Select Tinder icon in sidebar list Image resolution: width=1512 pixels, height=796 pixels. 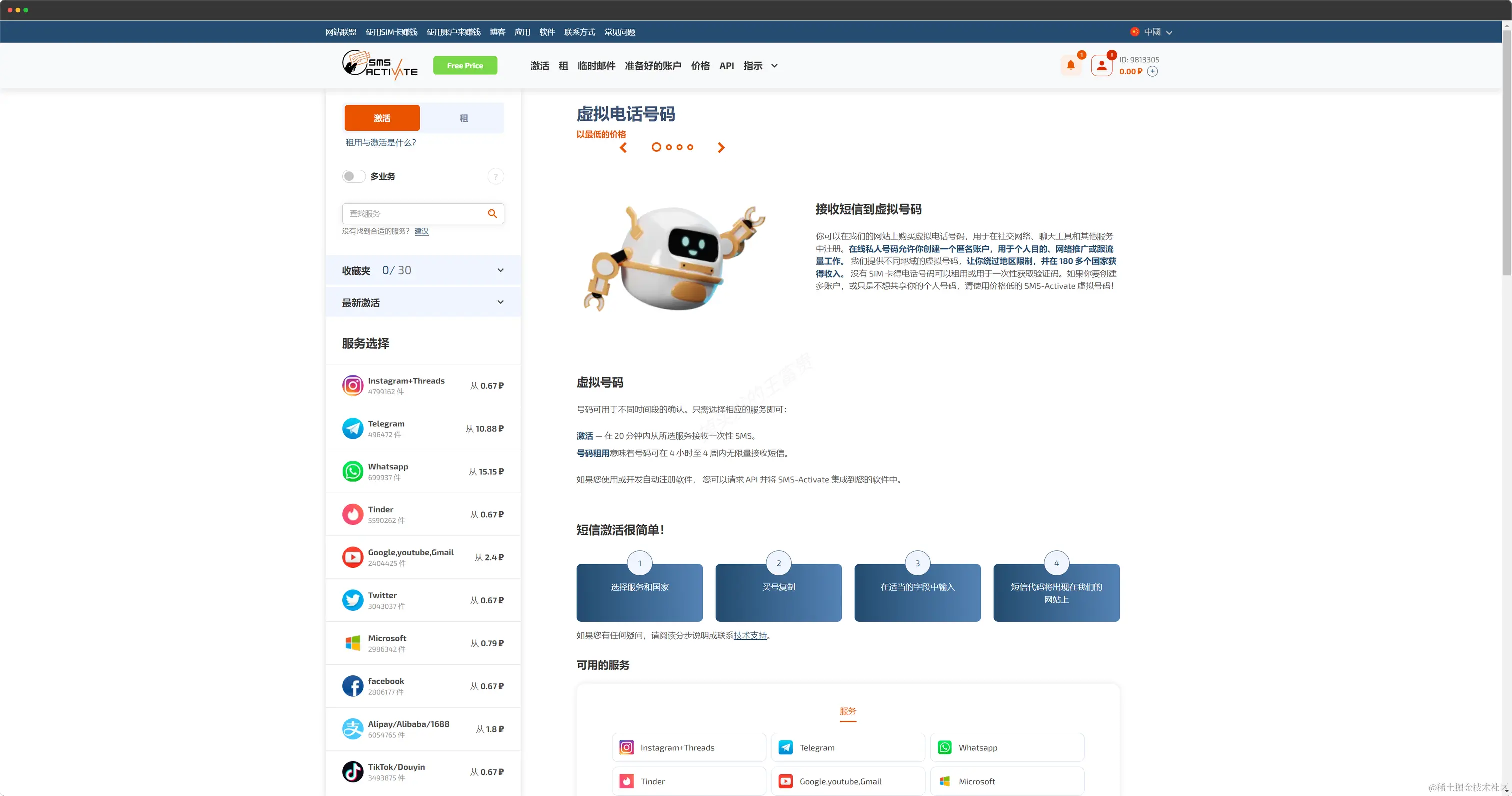353,514
